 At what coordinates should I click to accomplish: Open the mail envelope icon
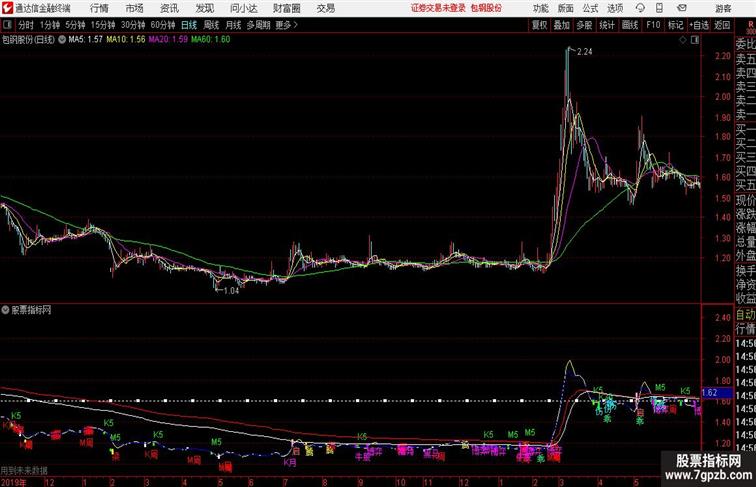[682, 8]
